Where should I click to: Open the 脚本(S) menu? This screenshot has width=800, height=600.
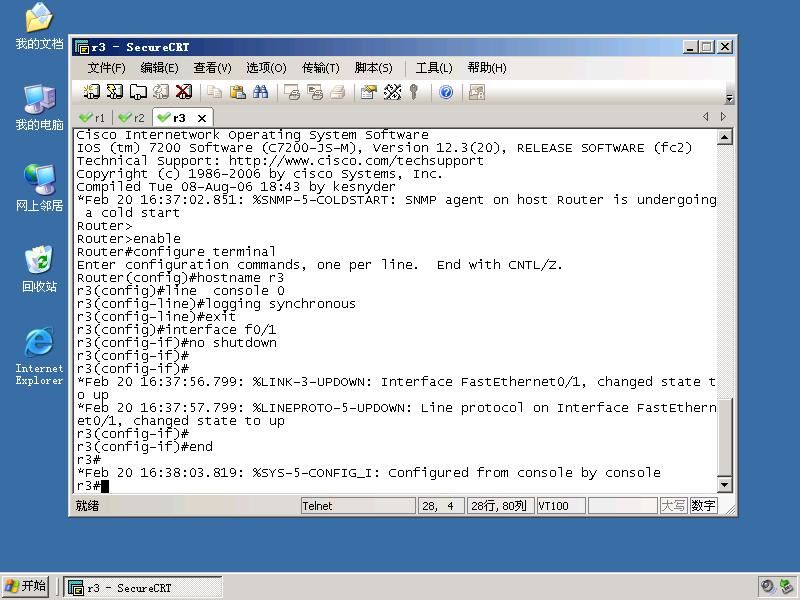pos(373,68)
